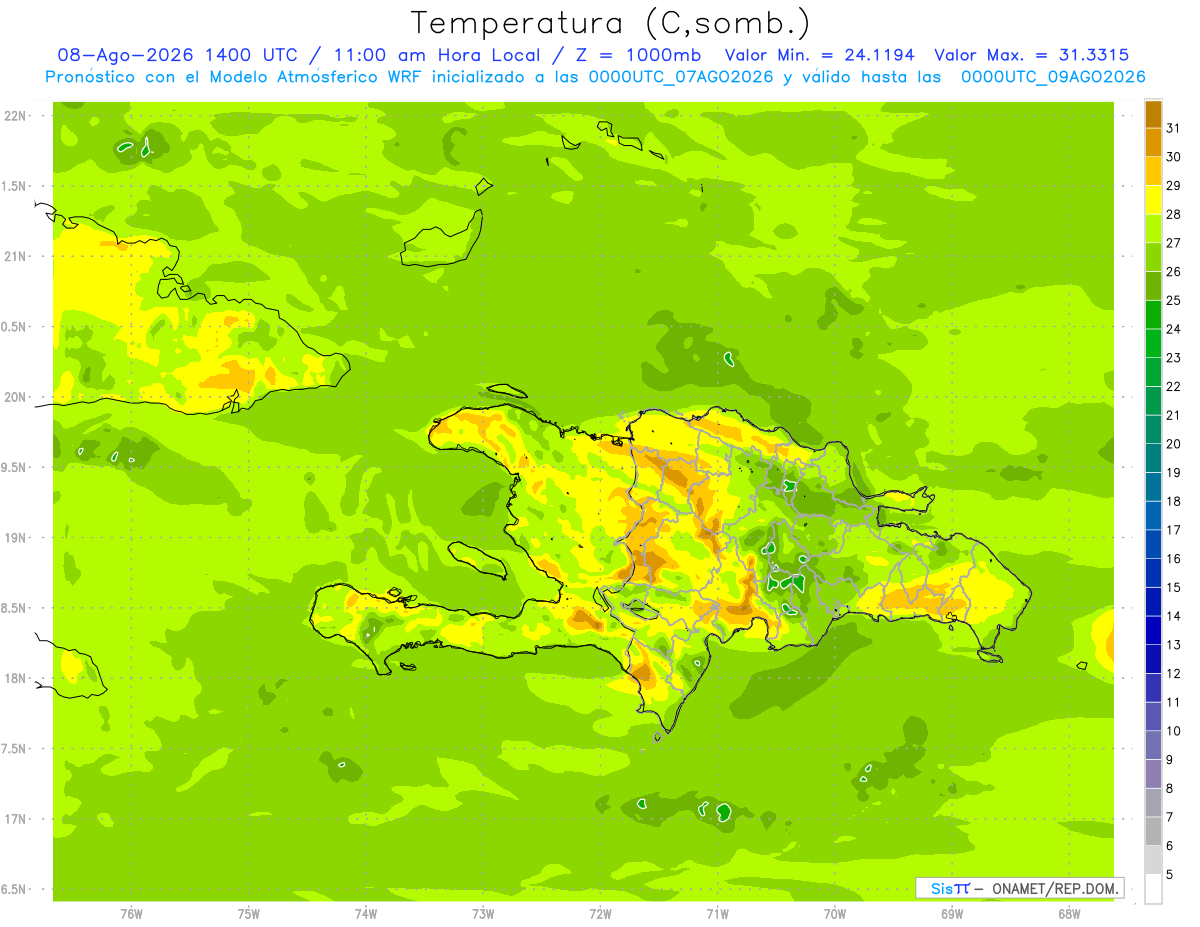This screenshot has height=927, width=1200.
Task: Click the '75W' longitude label
Action: (249, 913)
